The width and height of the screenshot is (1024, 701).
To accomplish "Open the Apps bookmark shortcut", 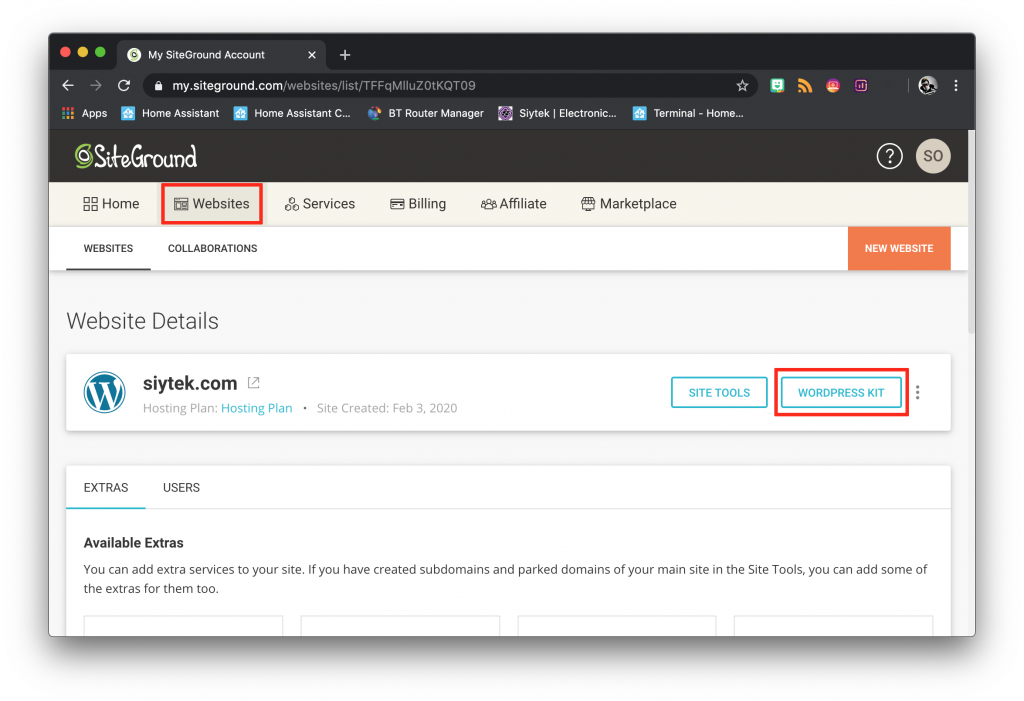I will [x=85, y=113].
